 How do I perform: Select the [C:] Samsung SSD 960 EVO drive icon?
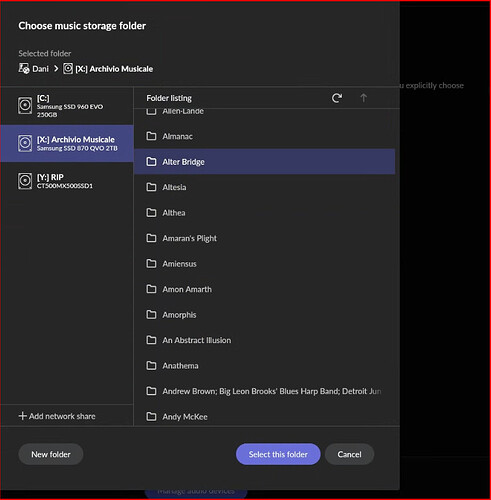point(25,106)
